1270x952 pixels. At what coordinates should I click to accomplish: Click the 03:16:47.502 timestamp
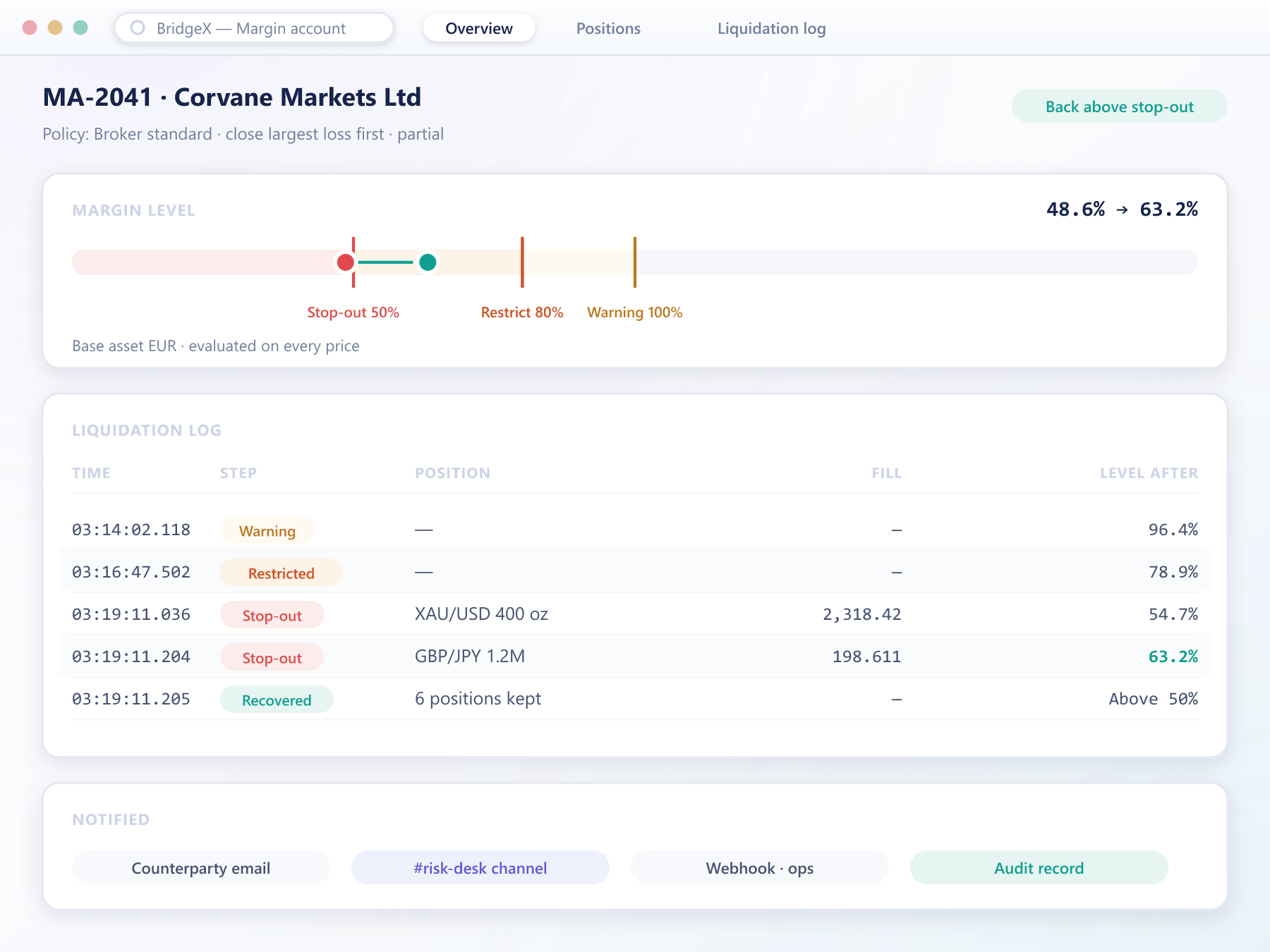click(x=131, y=572)
